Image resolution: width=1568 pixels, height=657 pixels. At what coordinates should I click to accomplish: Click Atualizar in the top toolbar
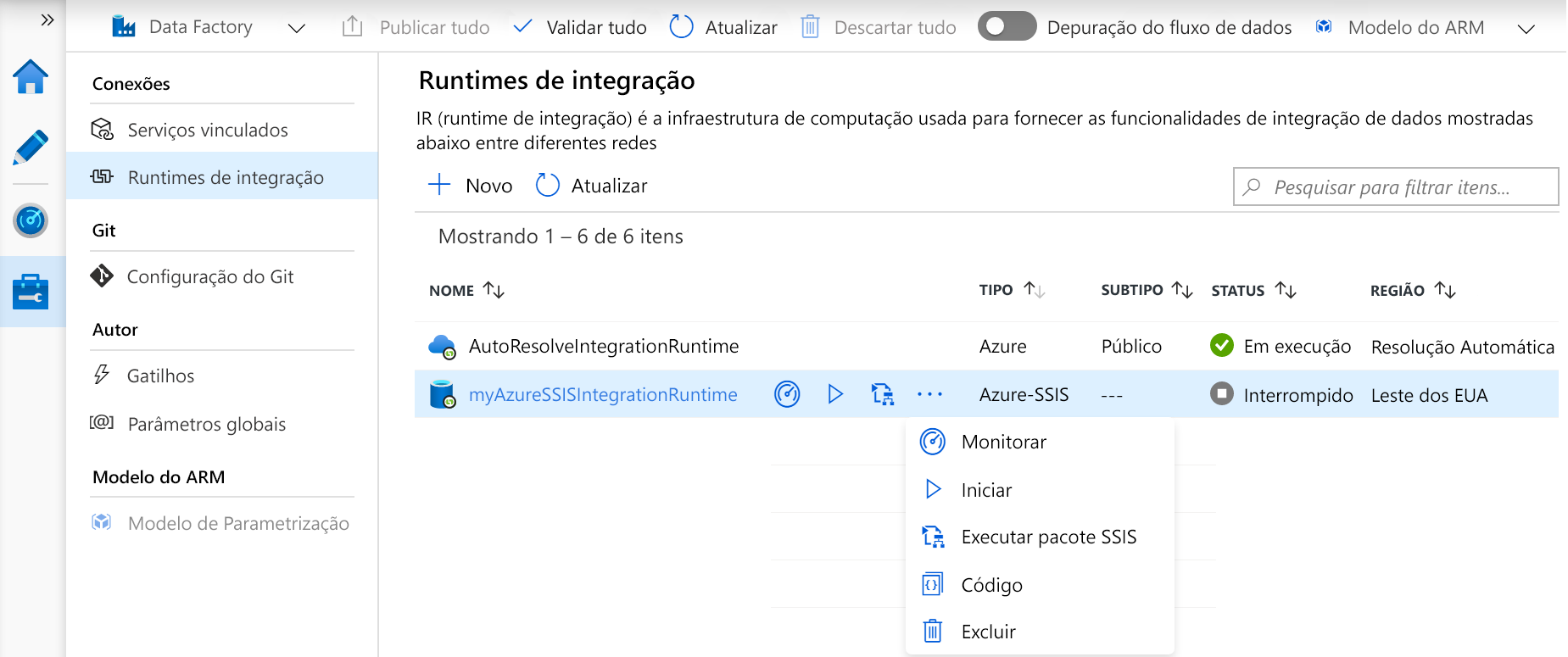(x=723, y=27)
